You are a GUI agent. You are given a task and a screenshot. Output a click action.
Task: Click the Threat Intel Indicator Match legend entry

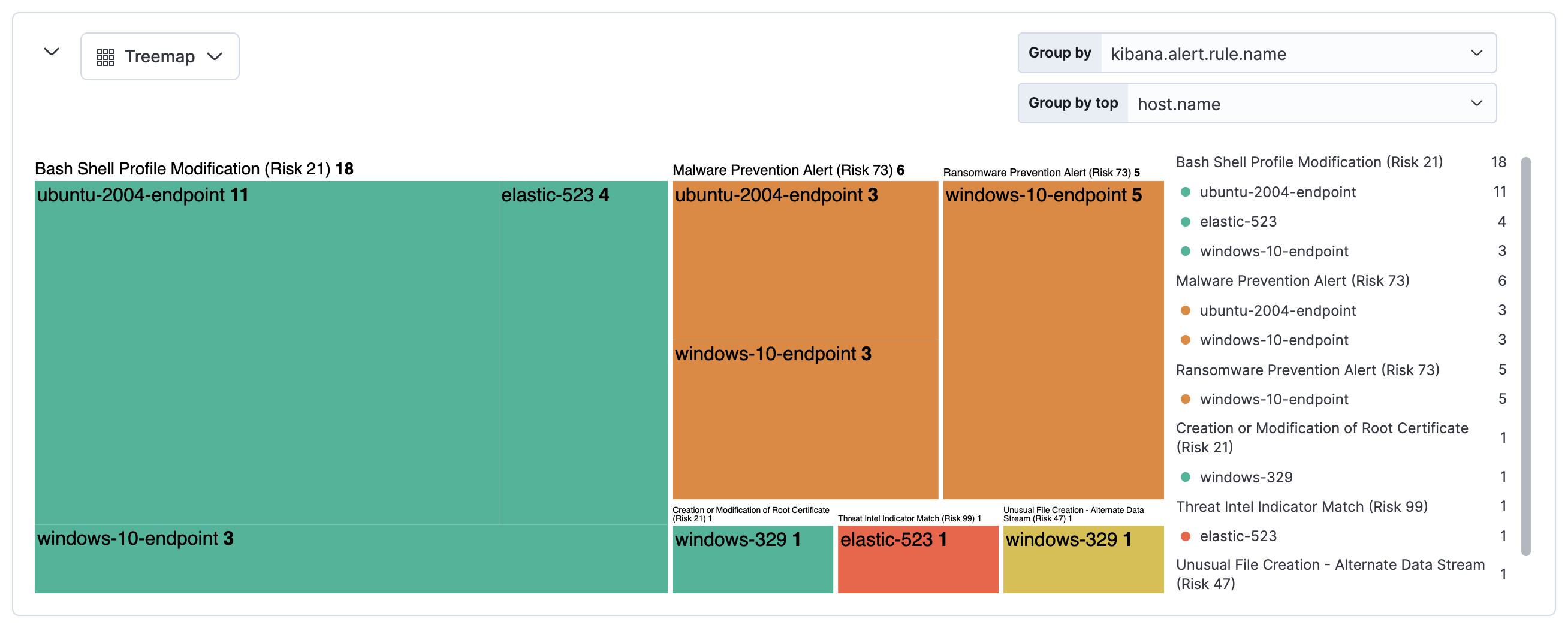1303,506
